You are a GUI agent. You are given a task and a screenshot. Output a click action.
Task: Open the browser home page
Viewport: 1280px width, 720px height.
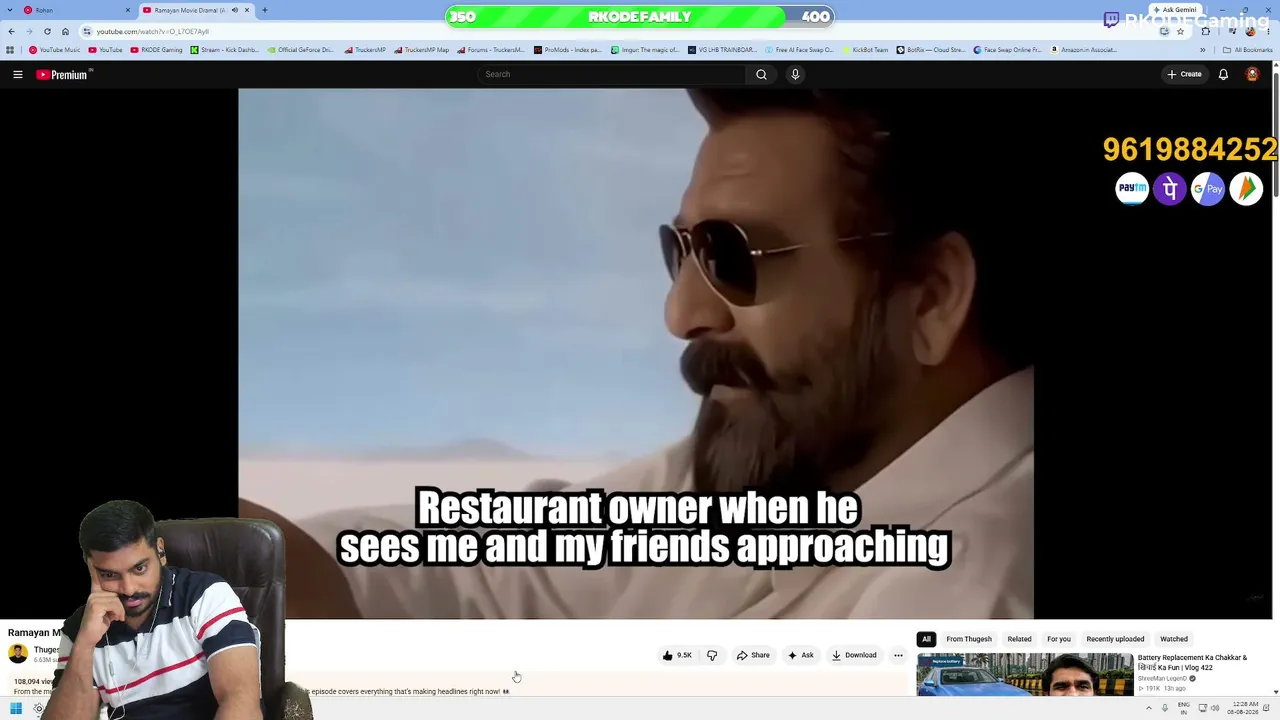pyautogui.click(x=65, y=31)
